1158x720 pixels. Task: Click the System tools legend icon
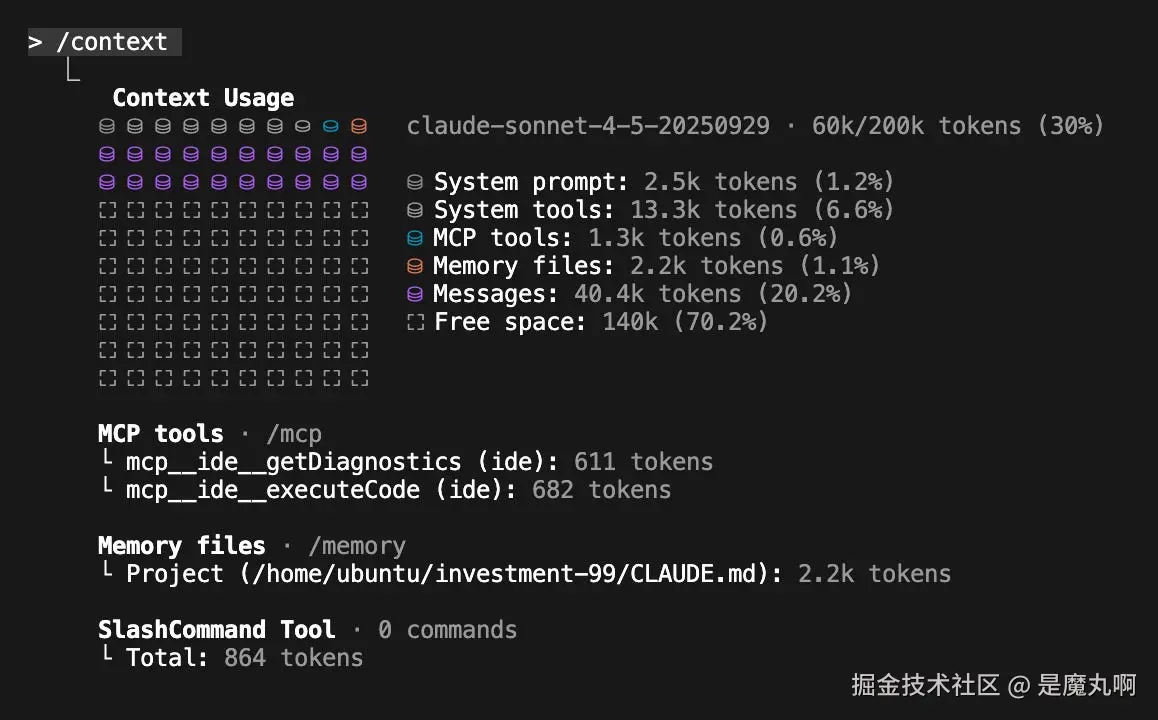(x=415, y=210)
